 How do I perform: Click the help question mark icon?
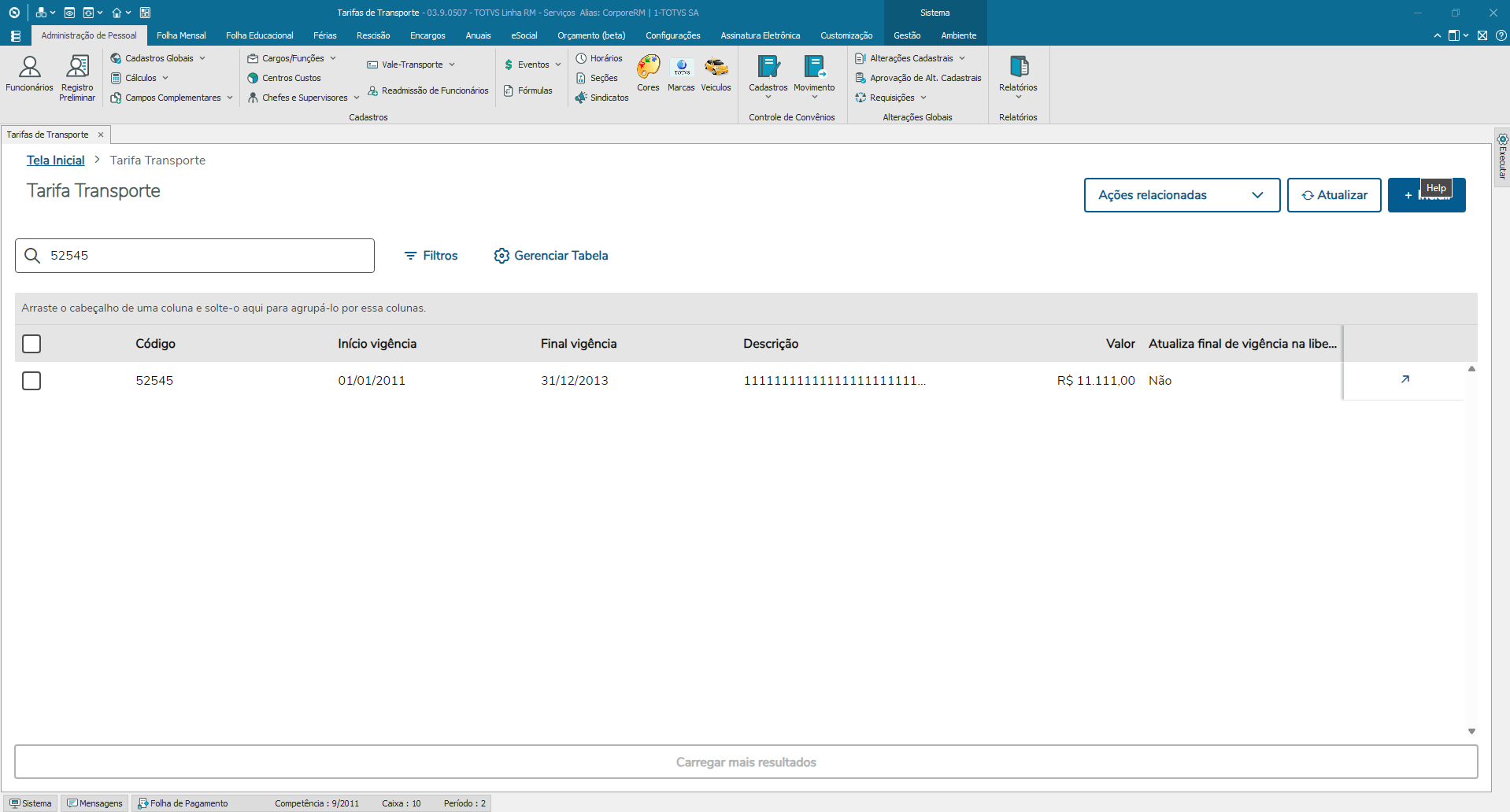tap(1501, 35)
